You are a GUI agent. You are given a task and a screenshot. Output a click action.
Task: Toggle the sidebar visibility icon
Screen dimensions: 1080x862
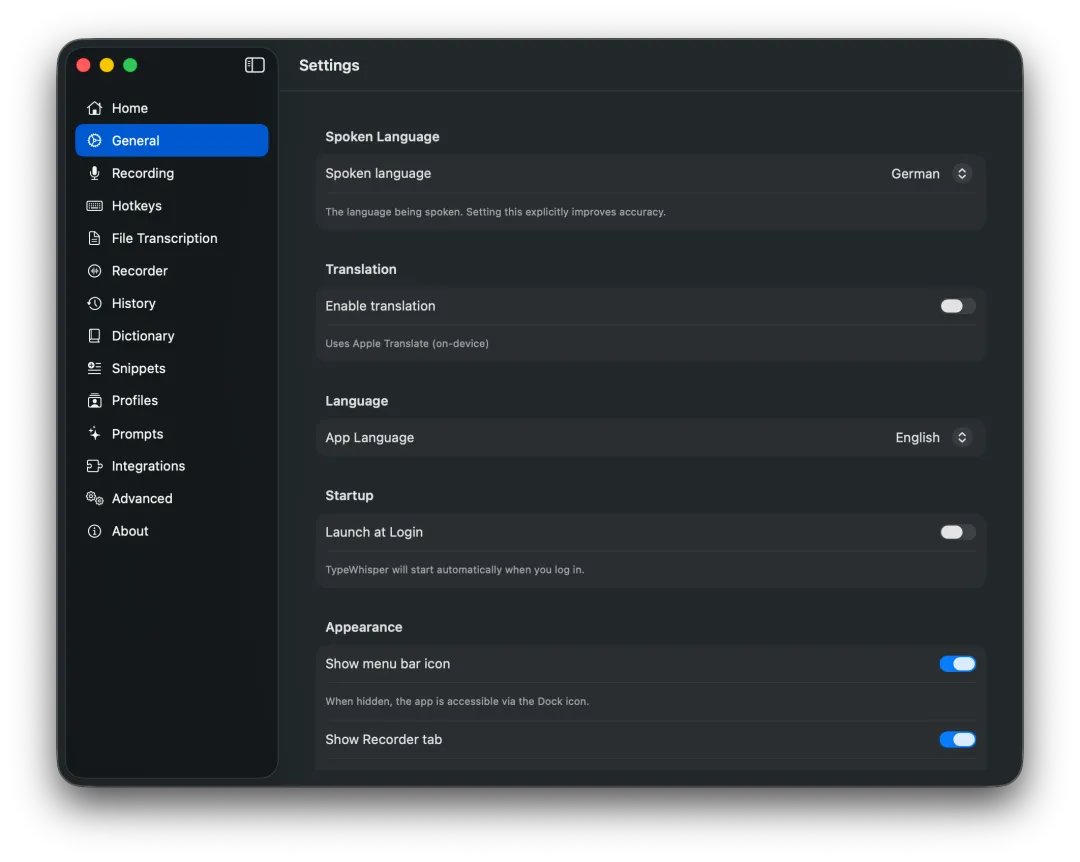tap(255, 65)
